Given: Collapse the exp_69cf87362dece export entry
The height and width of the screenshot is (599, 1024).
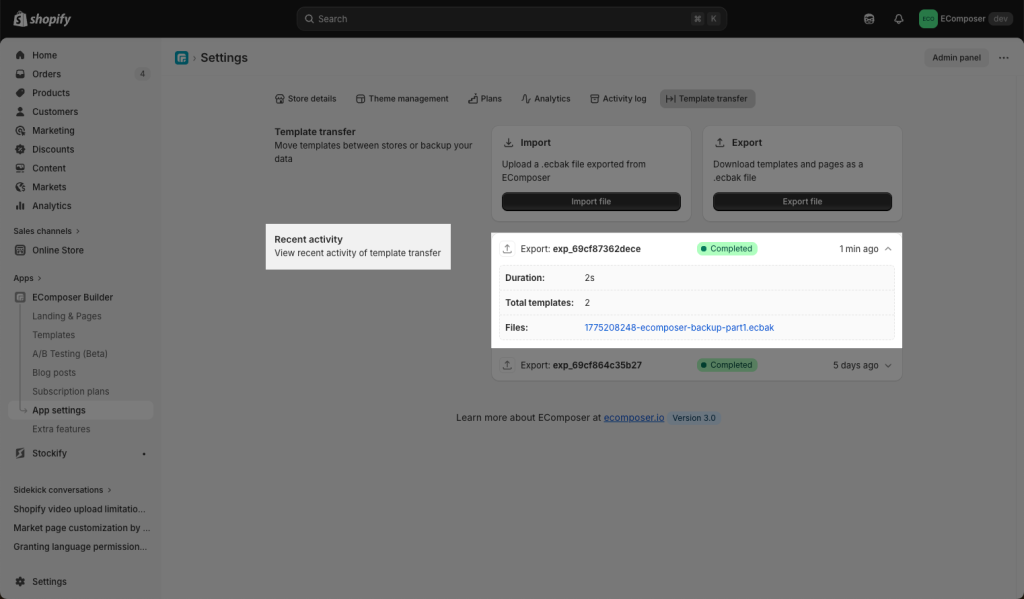Looking at the screenshot, I should pos(888,249).
